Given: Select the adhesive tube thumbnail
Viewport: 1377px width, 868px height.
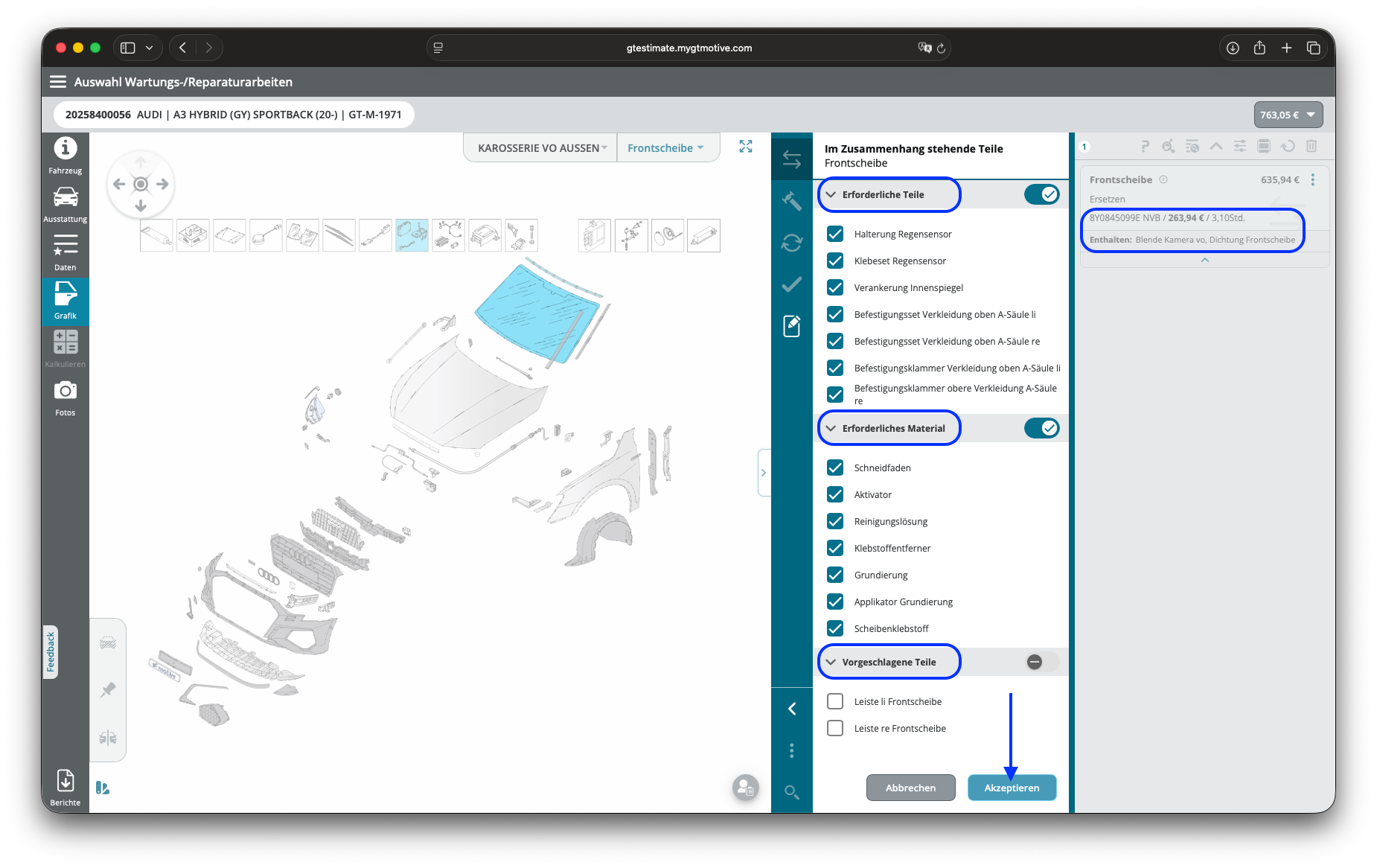Looking at the screenshot, I should (156, 235).
